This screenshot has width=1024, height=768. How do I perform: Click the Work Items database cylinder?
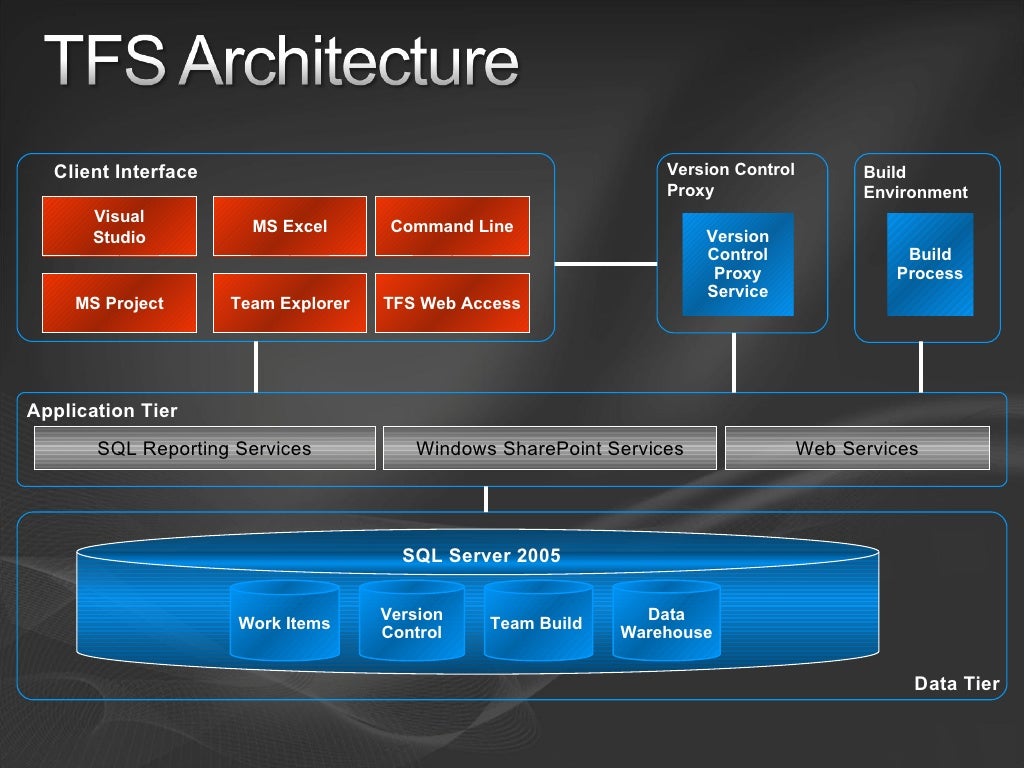(284, 620)
